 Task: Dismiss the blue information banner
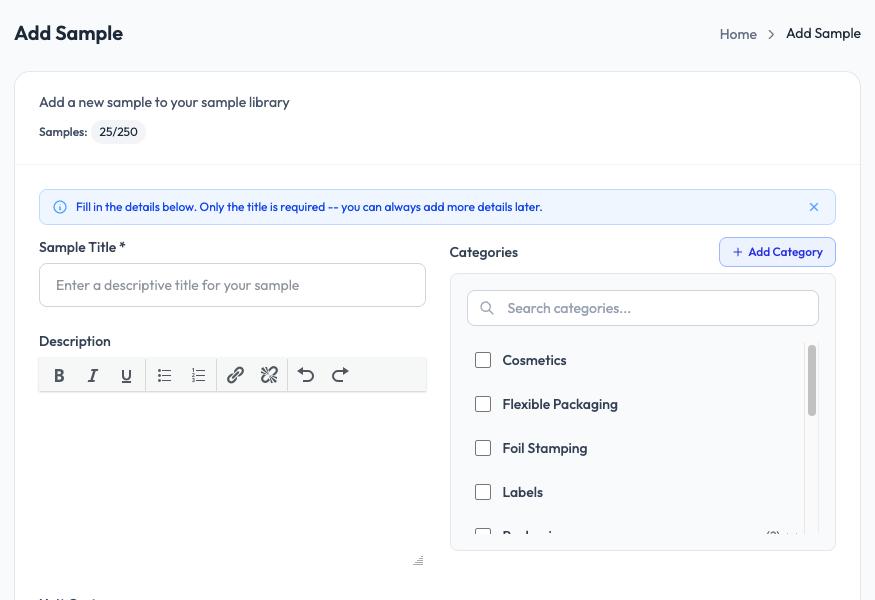click(x=814, y=206)
